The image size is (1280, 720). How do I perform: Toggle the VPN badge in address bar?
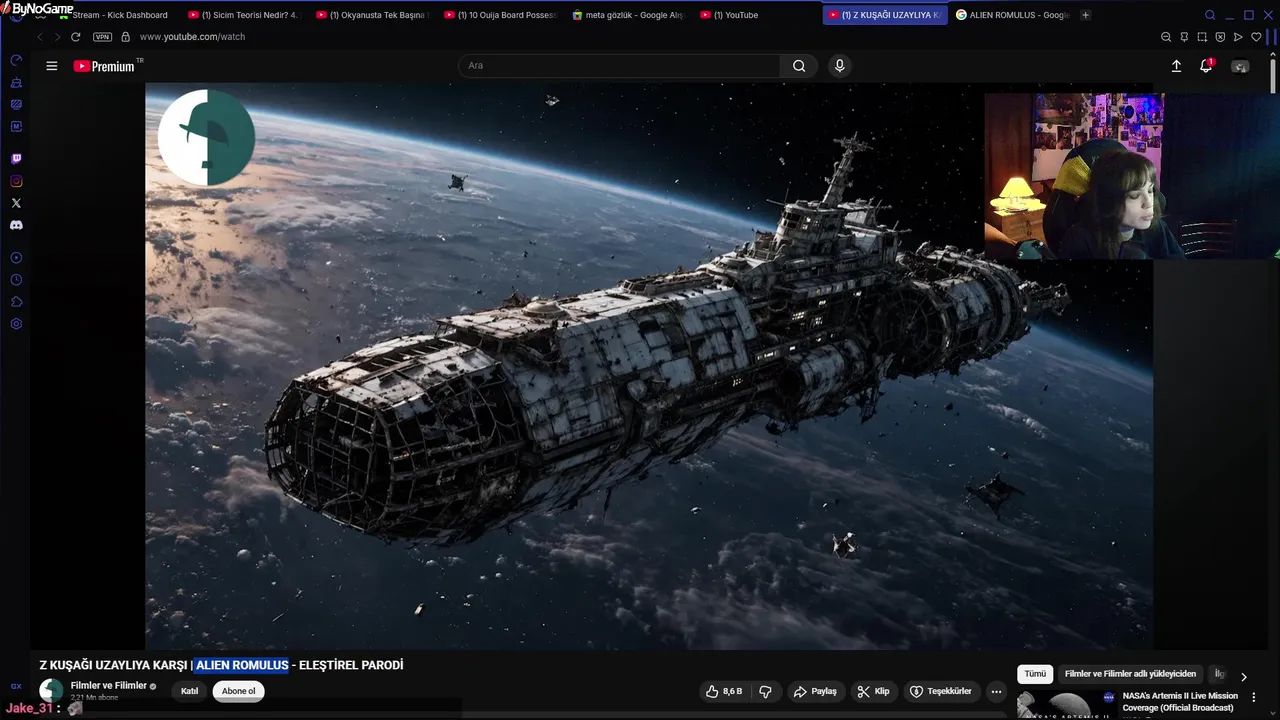(102, 37)
